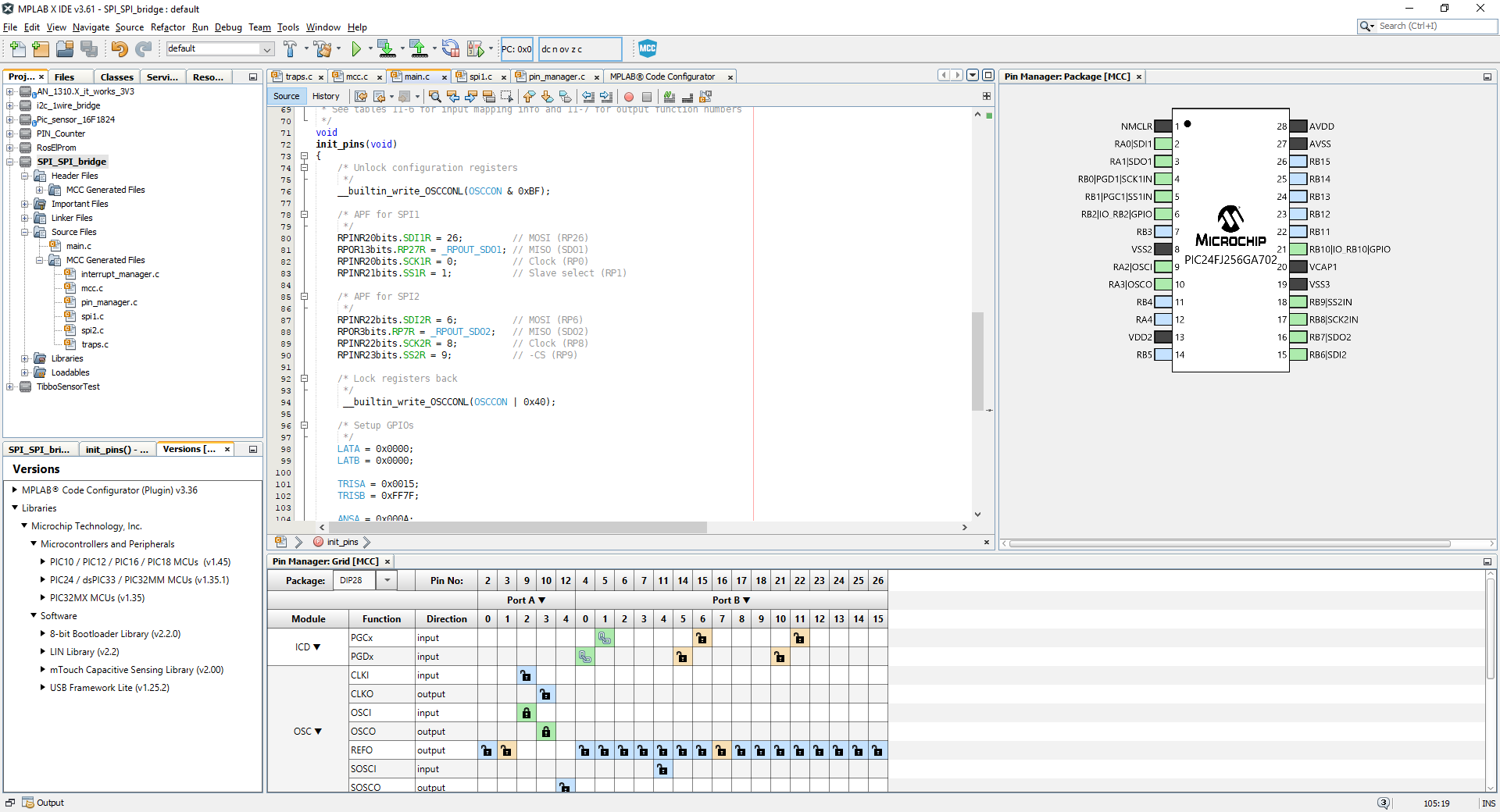The image size is (1500, 812).
Task: Open the Tools menu
Action: 288,27
